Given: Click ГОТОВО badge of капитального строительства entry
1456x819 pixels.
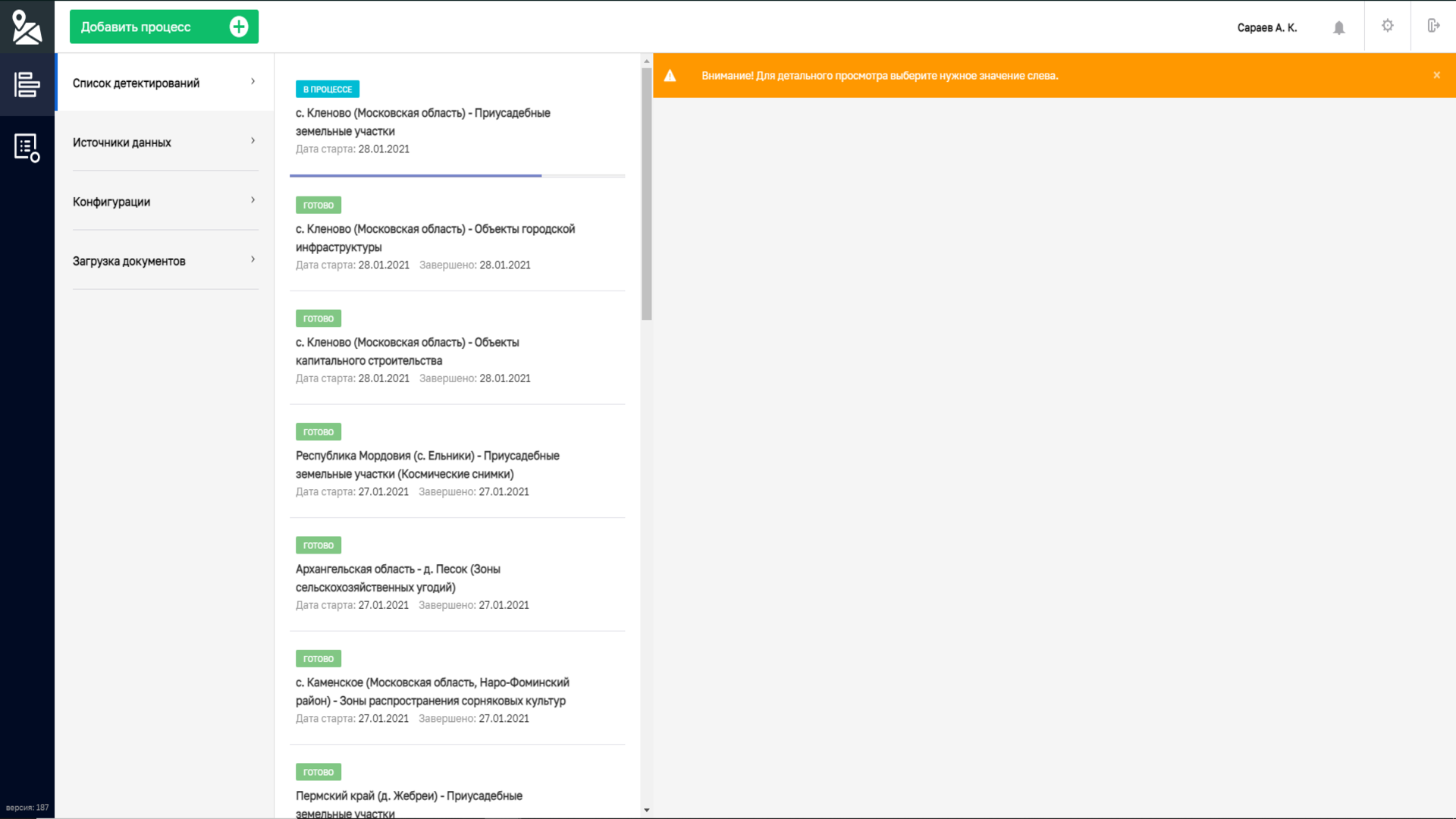Looking at the screenshot, I should click(318, 318).
